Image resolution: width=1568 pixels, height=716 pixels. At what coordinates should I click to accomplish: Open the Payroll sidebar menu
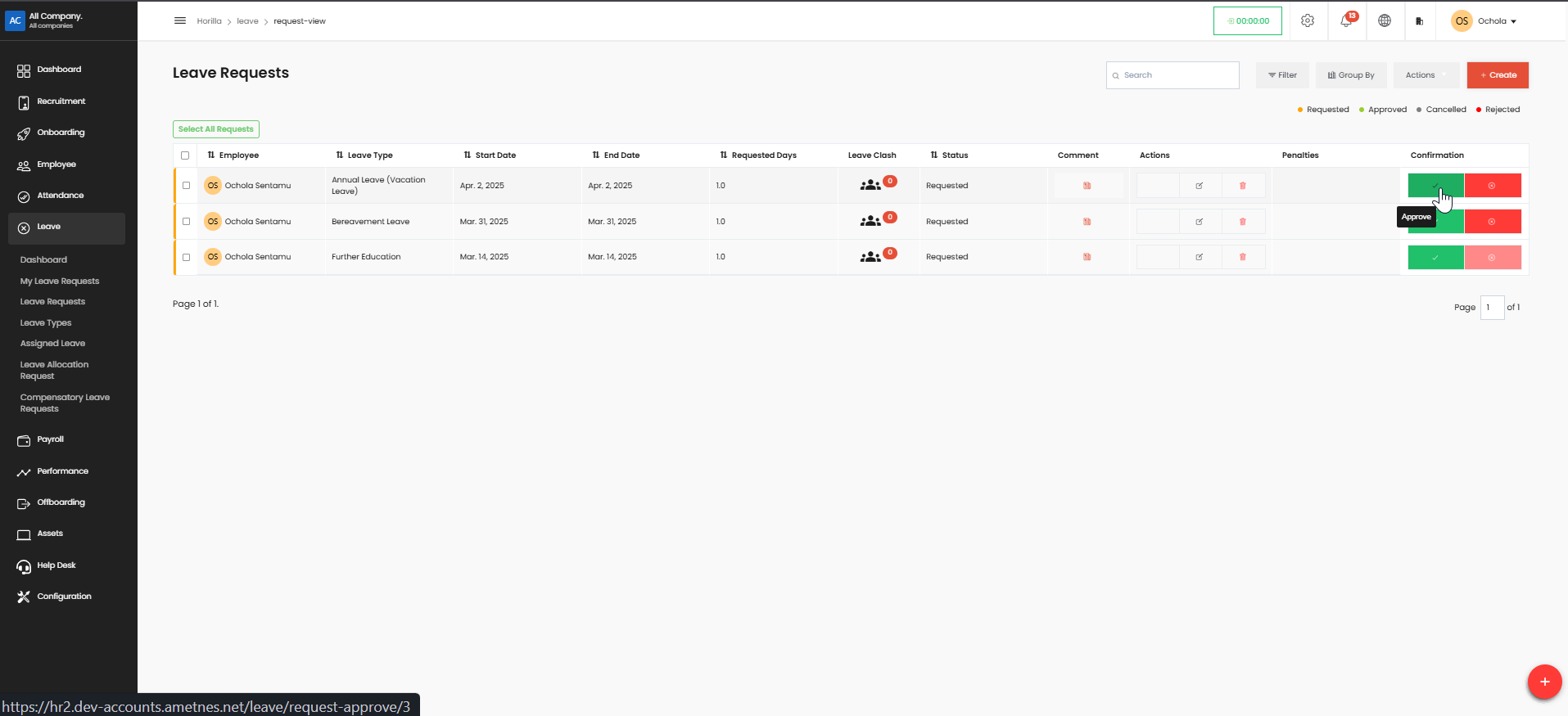(50, 440)
